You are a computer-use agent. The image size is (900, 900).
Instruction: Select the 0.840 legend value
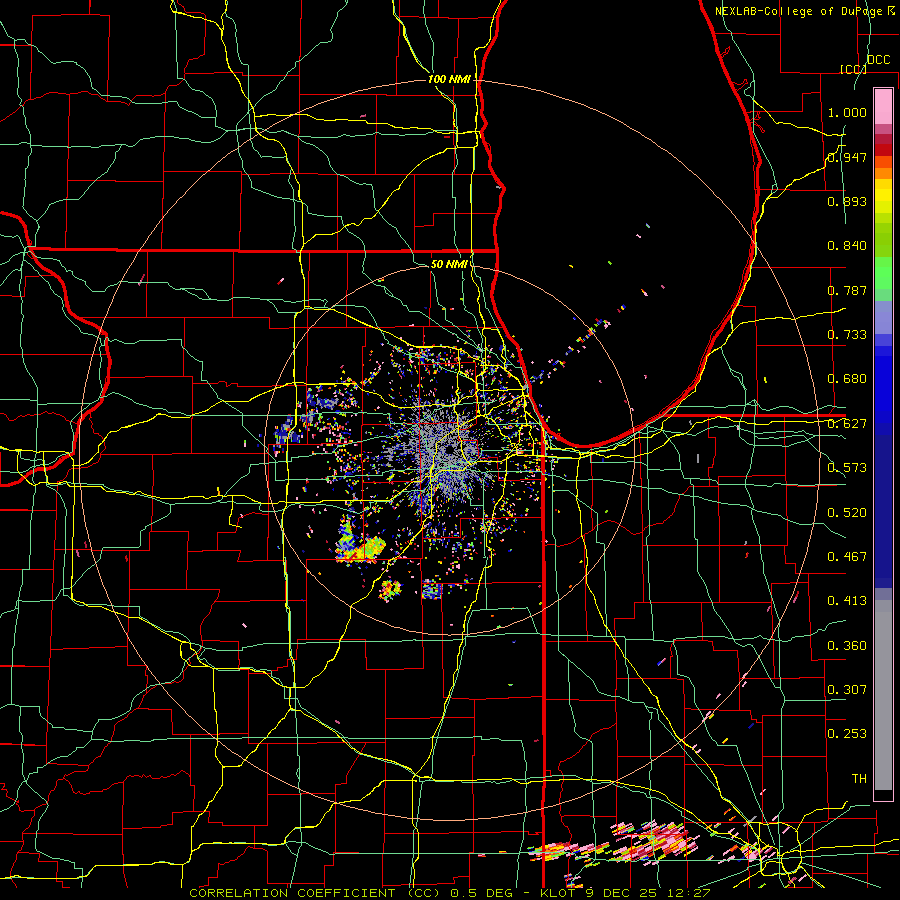(x=847, y=246)
